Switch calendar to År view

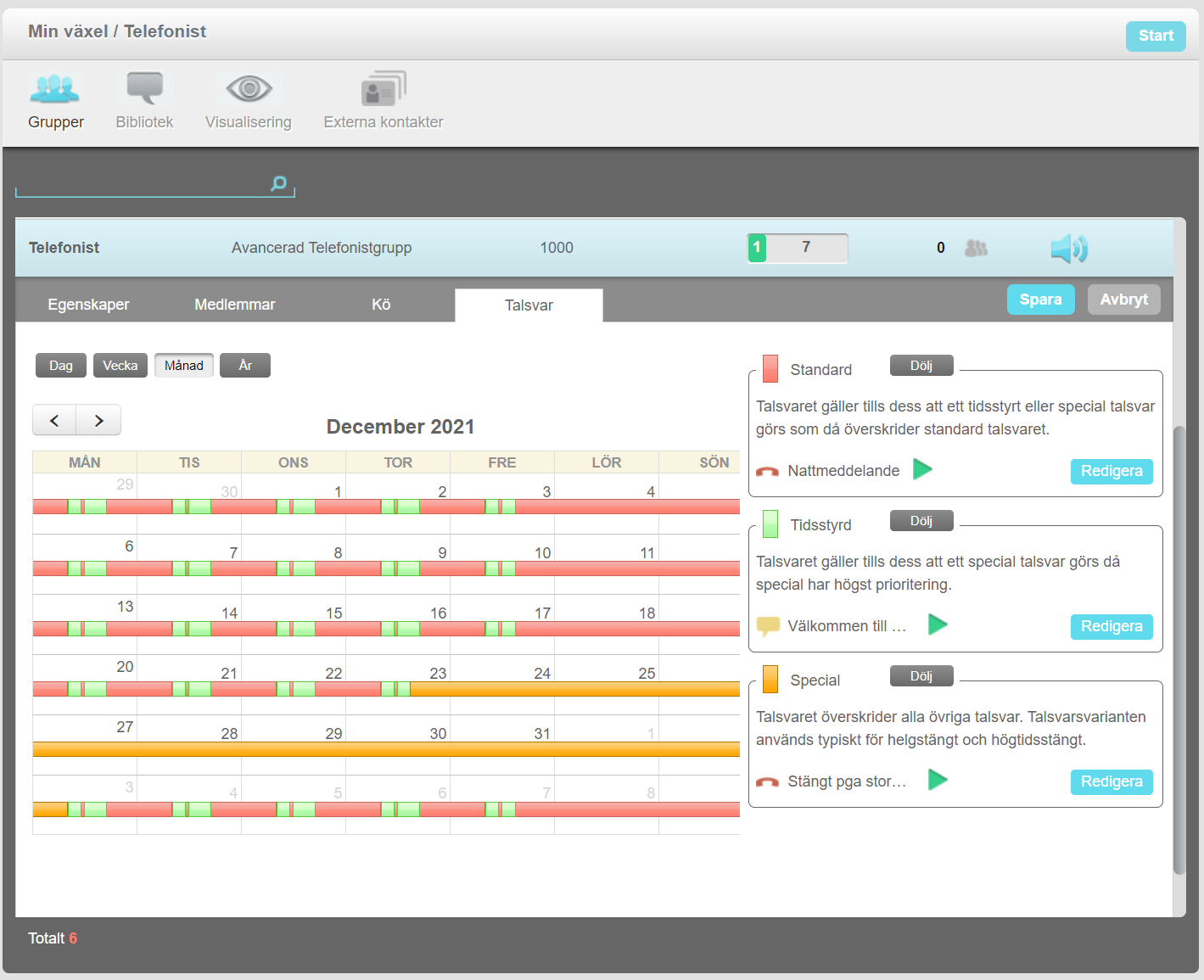point(245,366)
